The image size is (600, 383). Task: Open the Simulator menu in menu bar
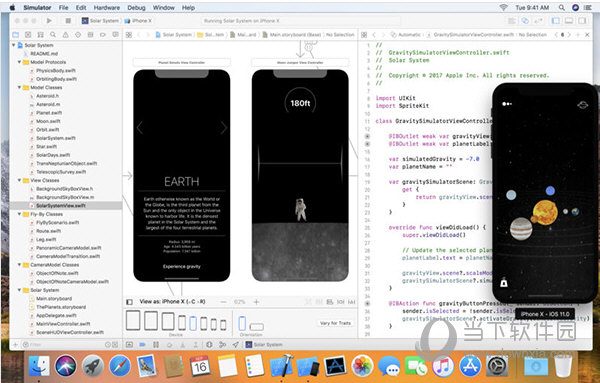click(x=37, y=8)
